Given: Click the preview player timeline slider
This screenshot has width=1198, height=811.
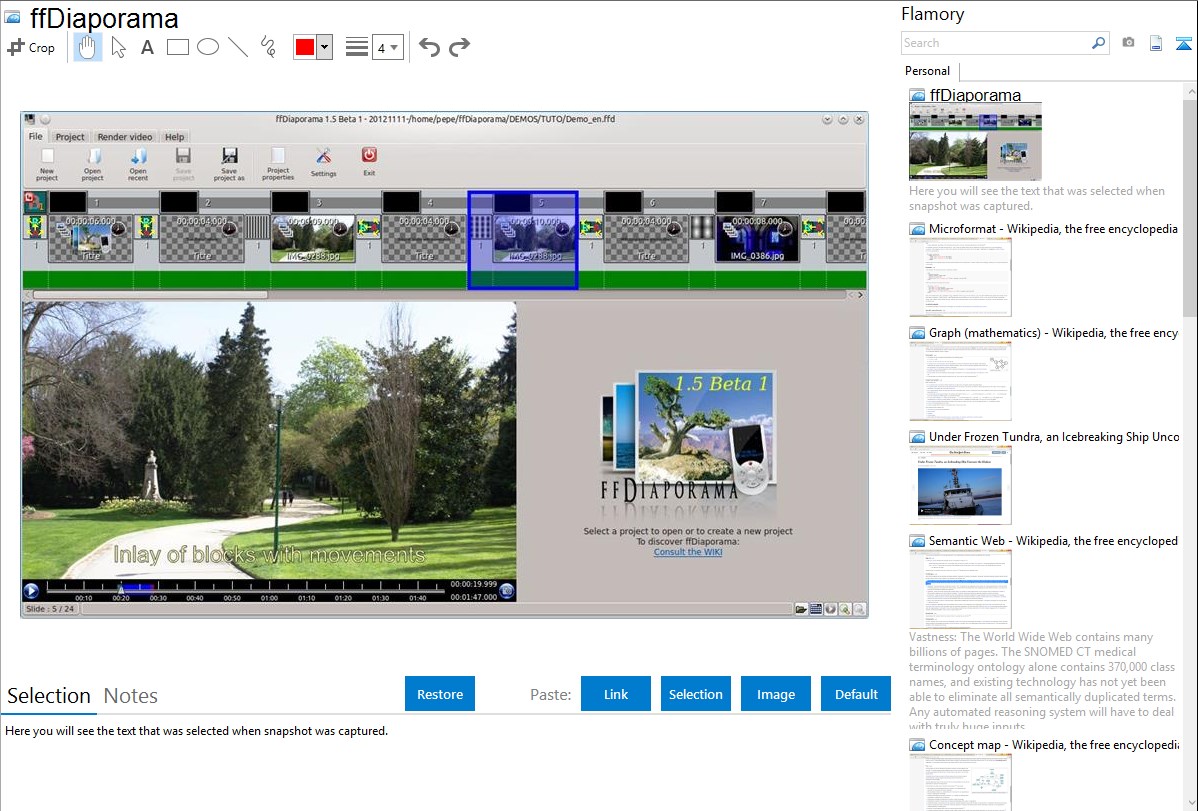Looking at the screenshot, I should pyautogui.click(x=244, y=589).
